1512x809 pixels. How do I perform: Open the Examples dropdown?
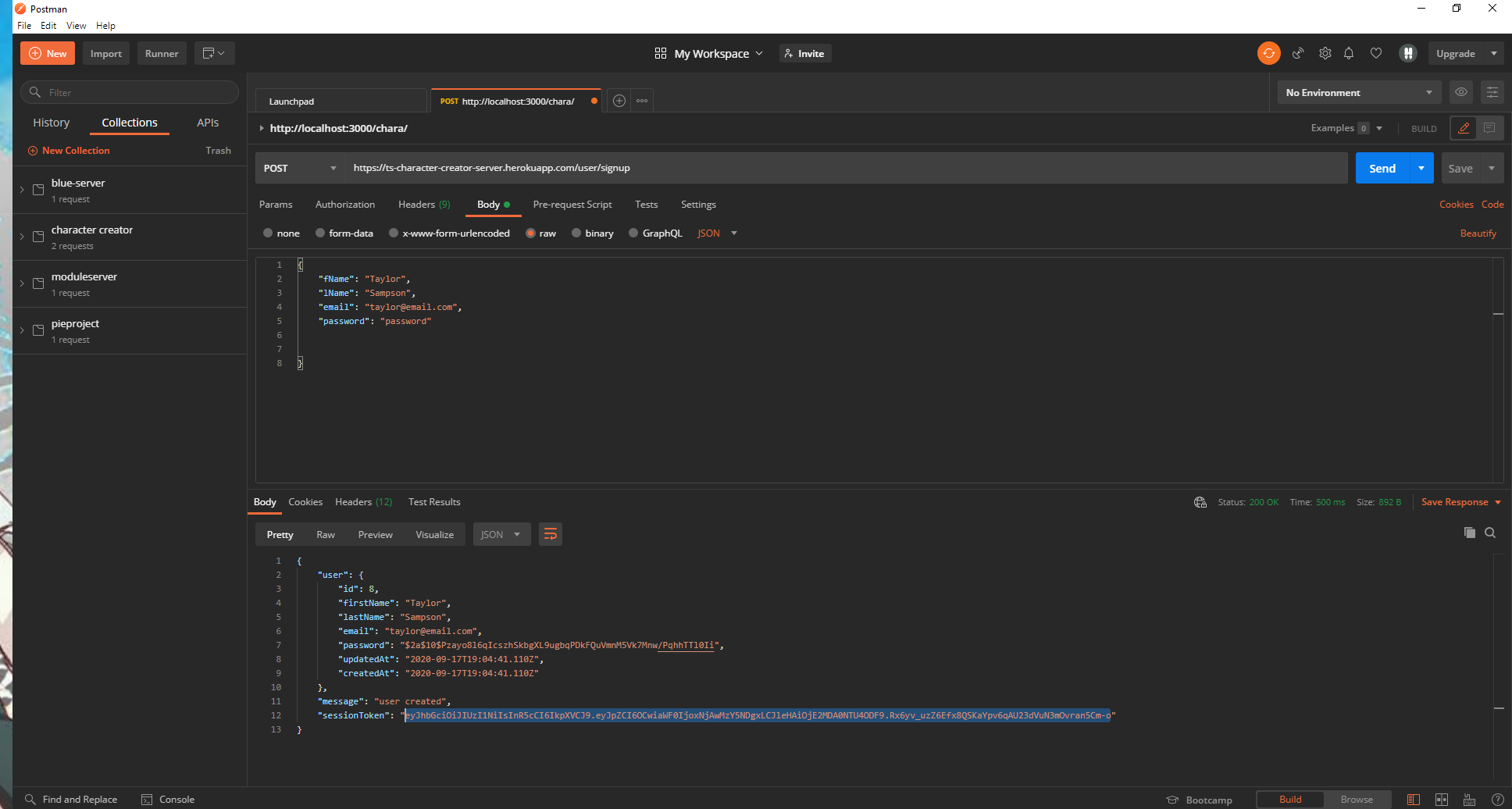[1346, 128]
